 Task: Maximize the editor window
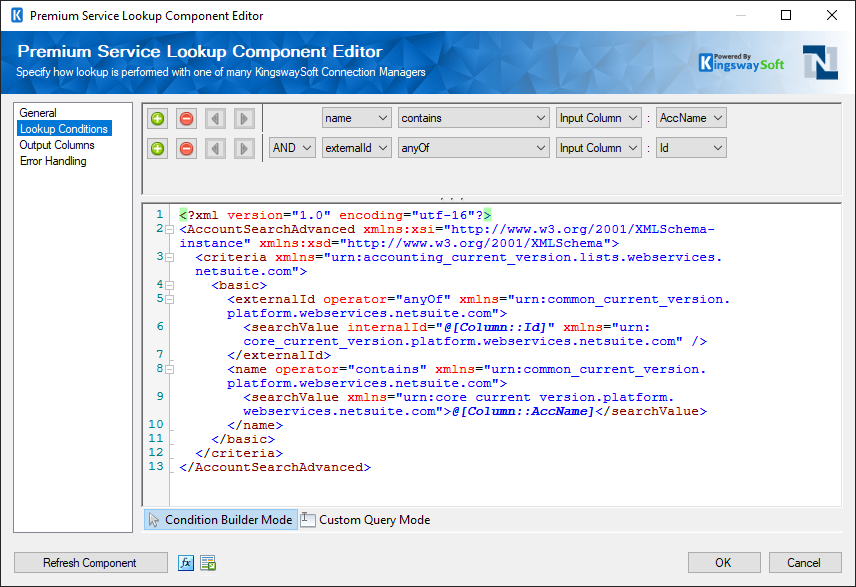[786, 15]
